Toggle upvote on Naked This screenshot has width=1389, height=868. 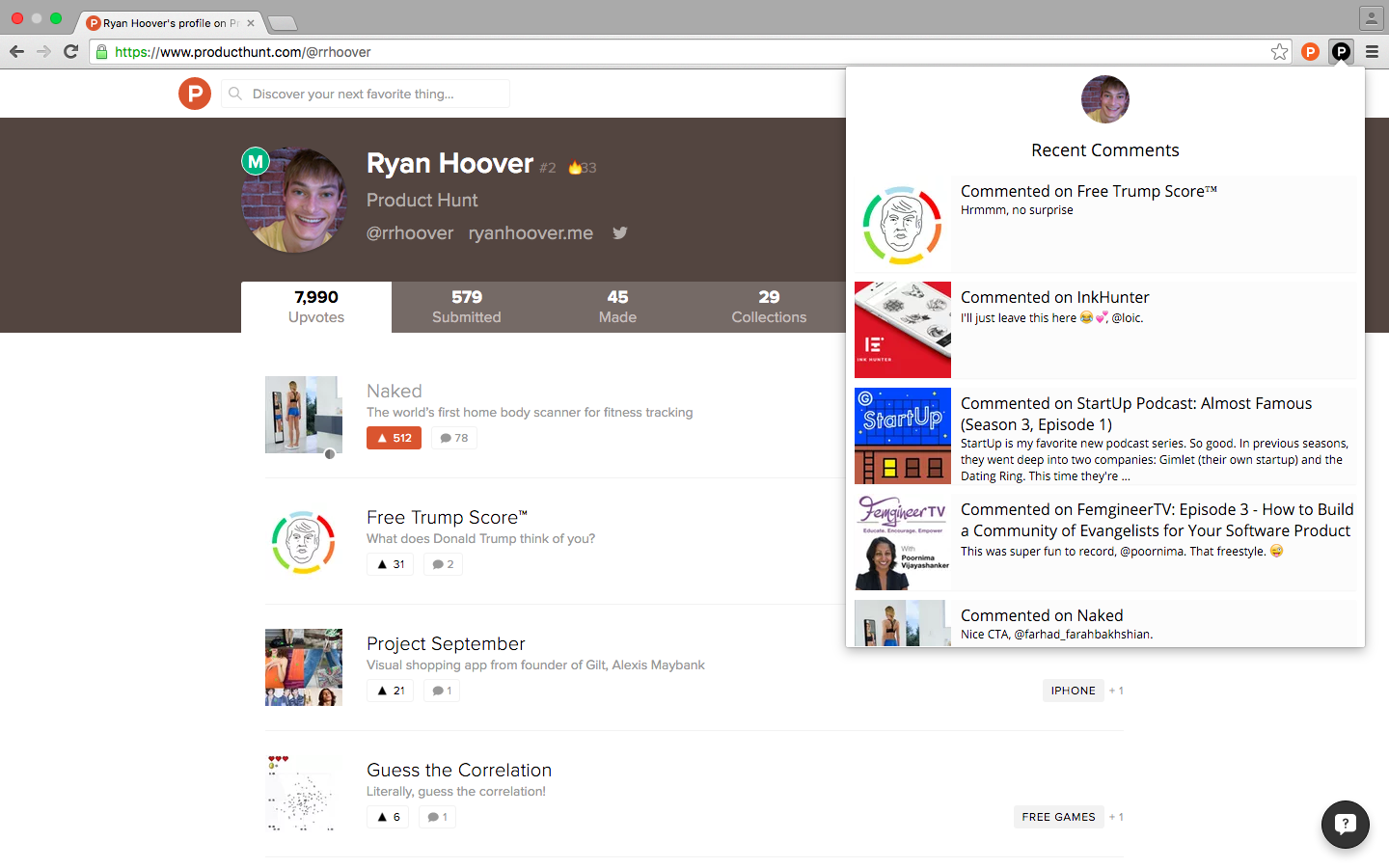(x=394, y=437)
